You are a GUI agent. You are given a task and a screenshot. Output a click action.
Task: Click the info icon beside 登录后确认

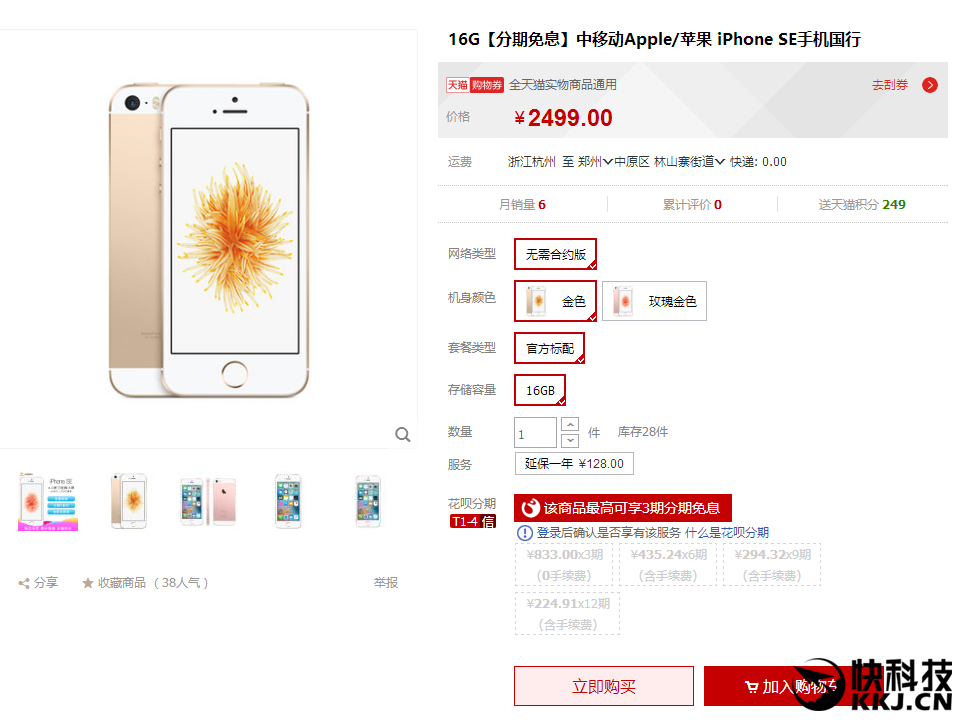tap(525, 533)
